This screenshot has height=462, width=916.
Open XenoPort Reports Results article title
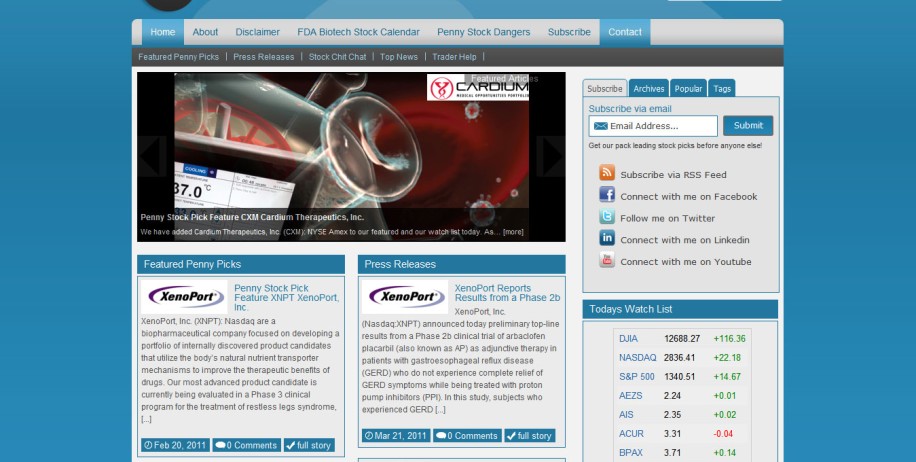tap(507, 293)
